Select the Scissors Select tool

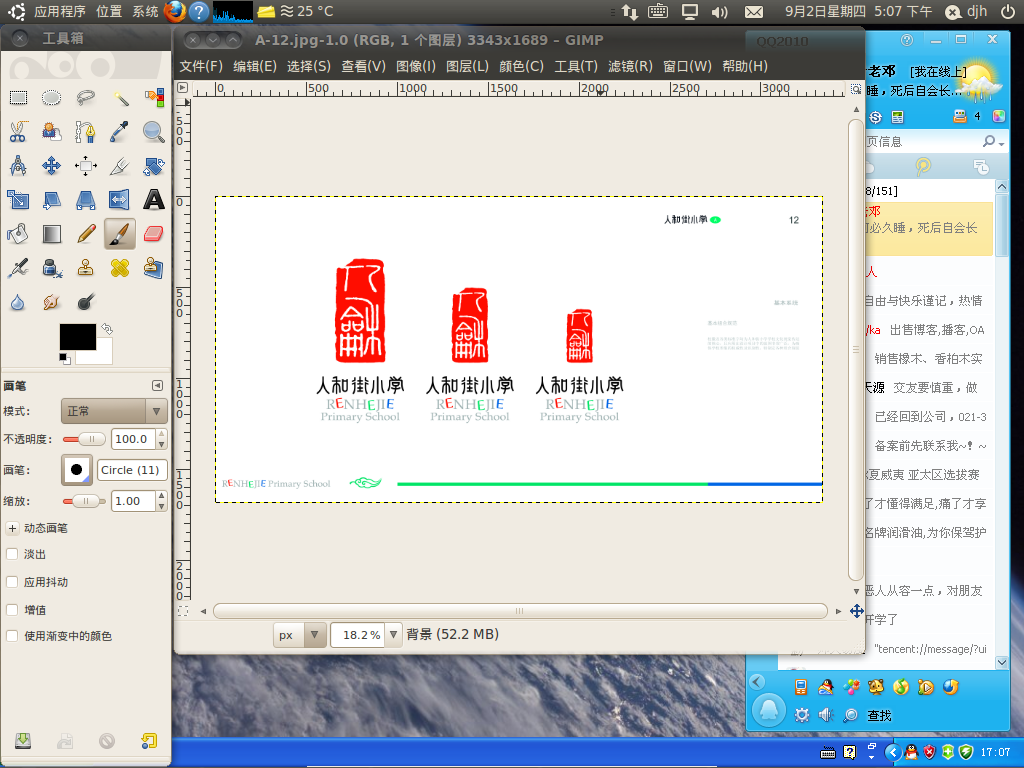tap(18, 132)
